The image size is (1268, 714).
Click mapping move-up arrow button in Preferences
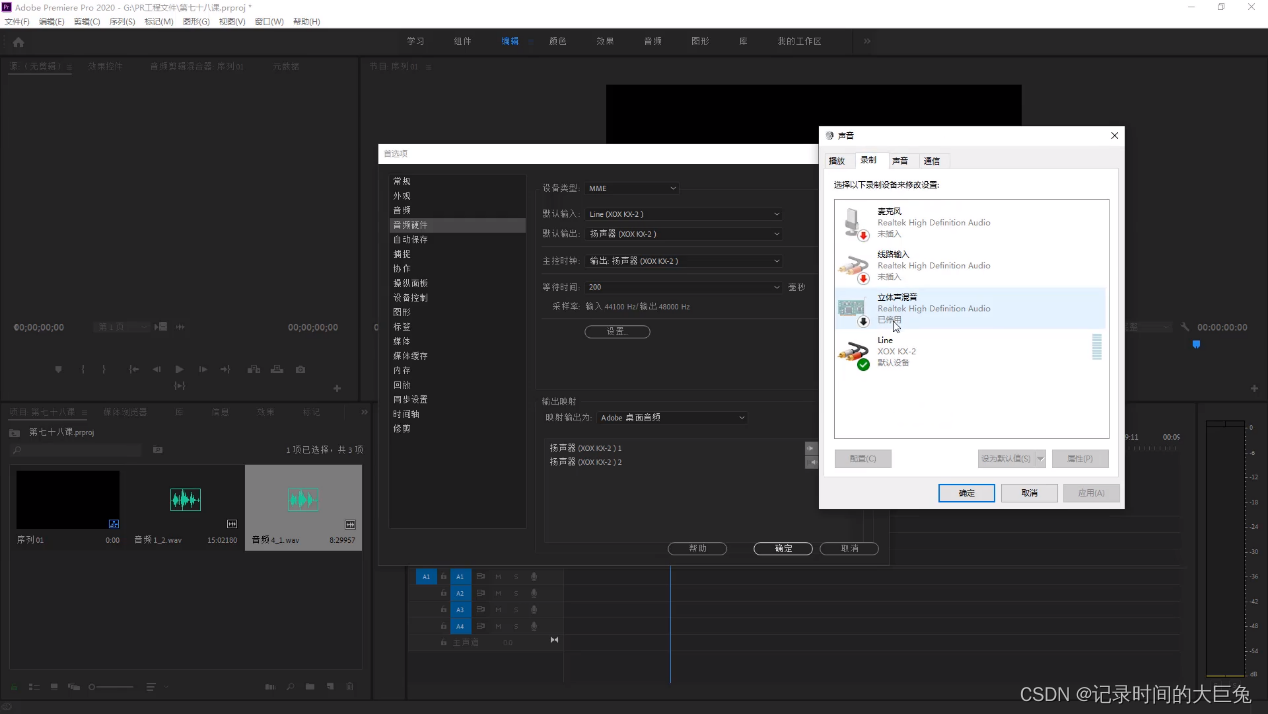[x=811, y=448]
